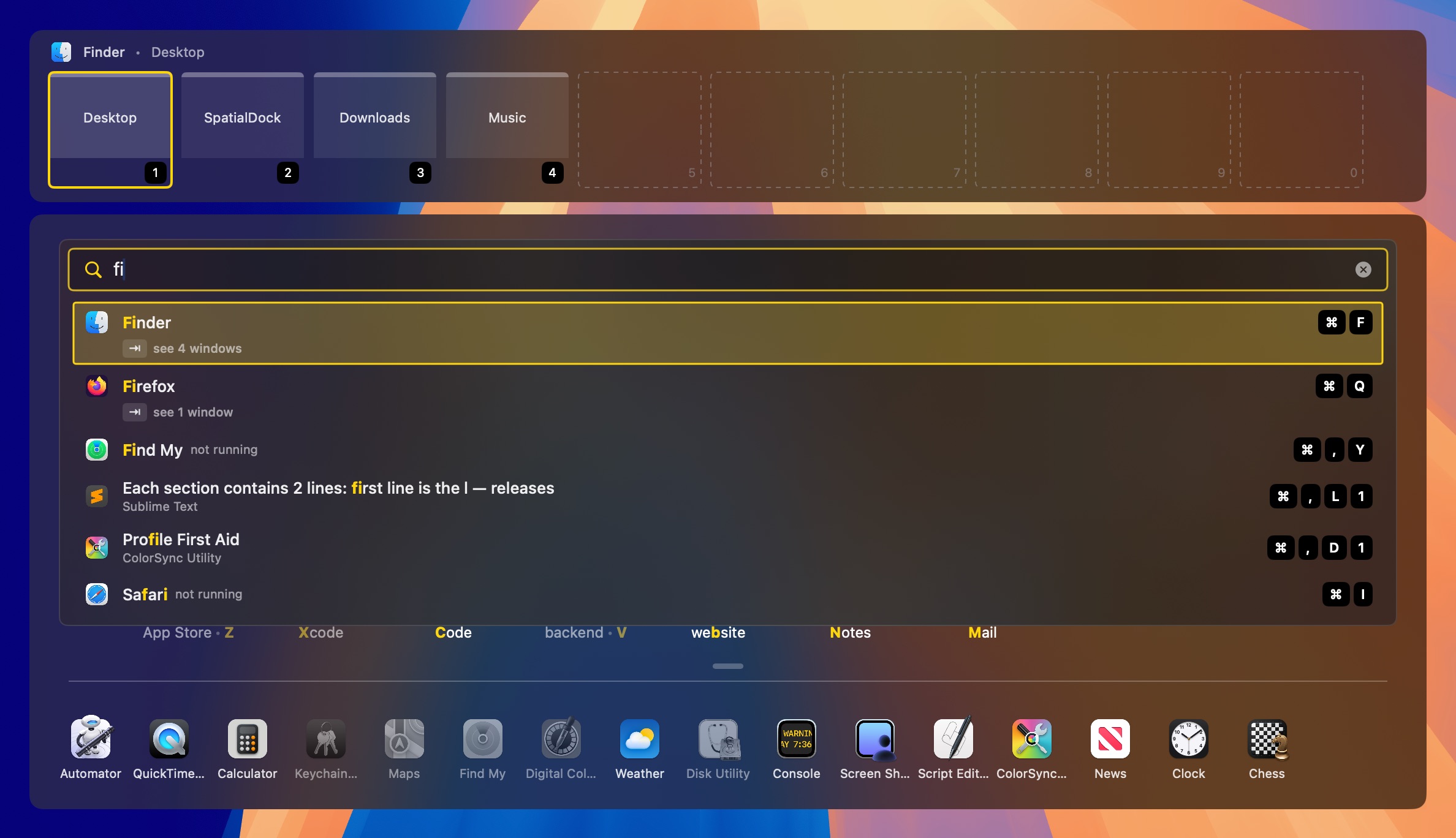Launch the Script Editor icon
Screen dimensions: 1456x838
tap(954, 738)
